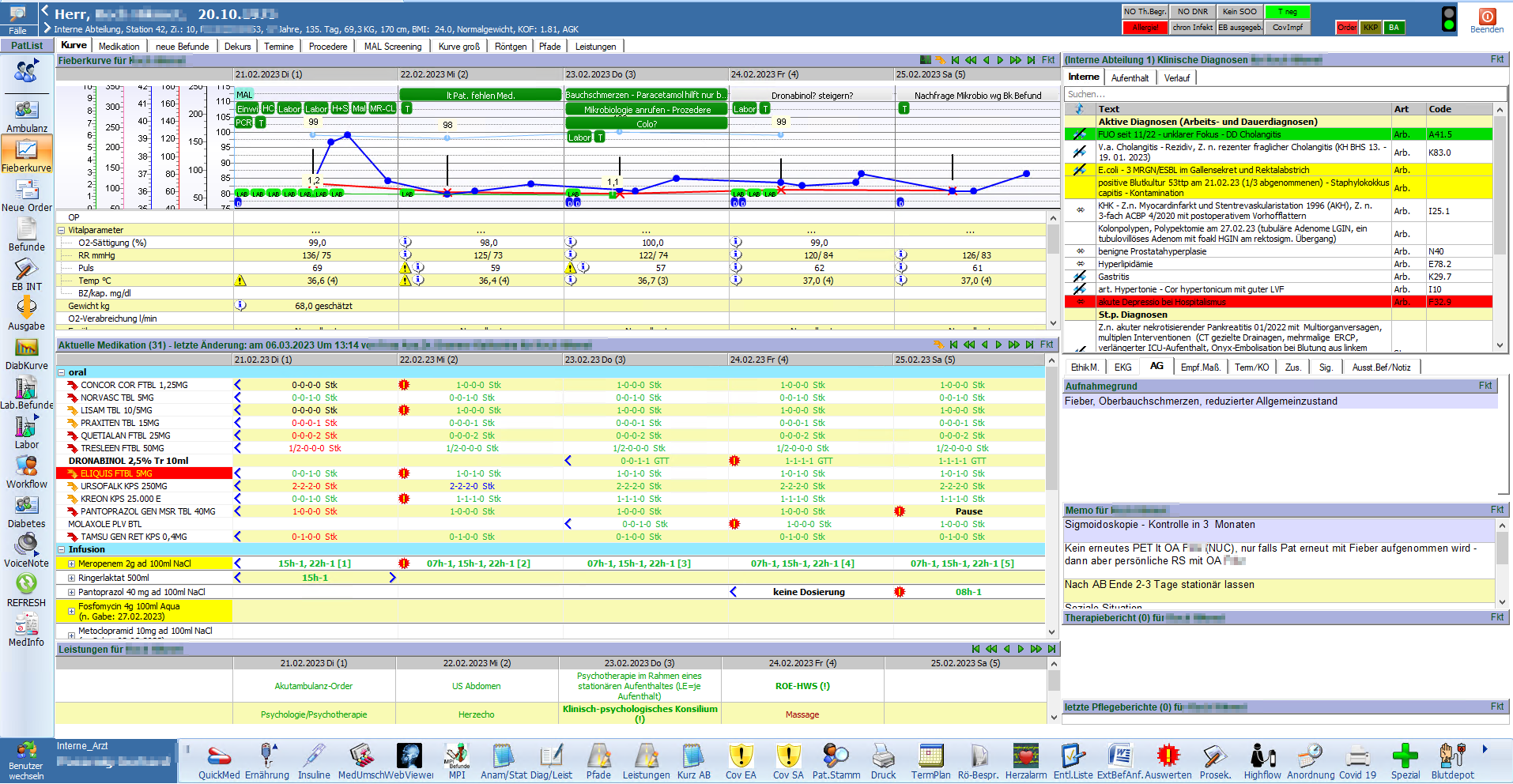Image resolution: width=1513 pixels, height=784 pixels.
Task: Toggle the EB ausgegeb. flag
Action: tap(1239, 28)
